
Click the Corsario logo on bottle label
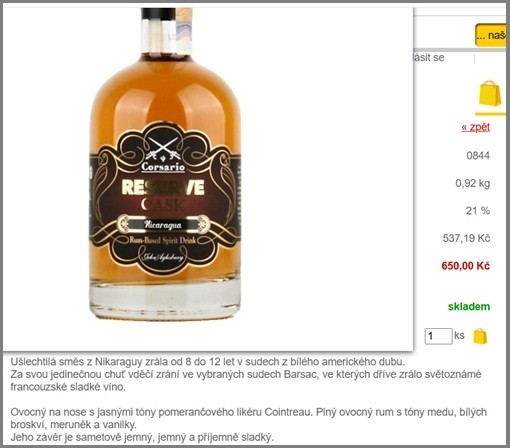tap(163, 155)
